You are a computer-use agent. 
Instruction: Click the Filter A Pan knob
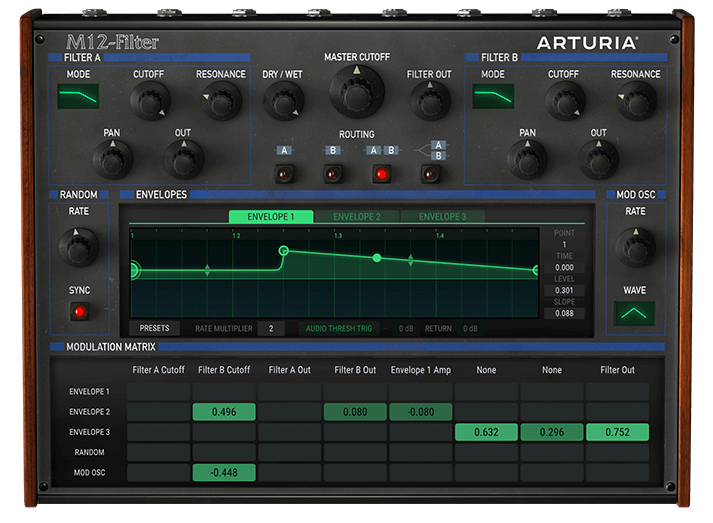click(x=113, y=160)
